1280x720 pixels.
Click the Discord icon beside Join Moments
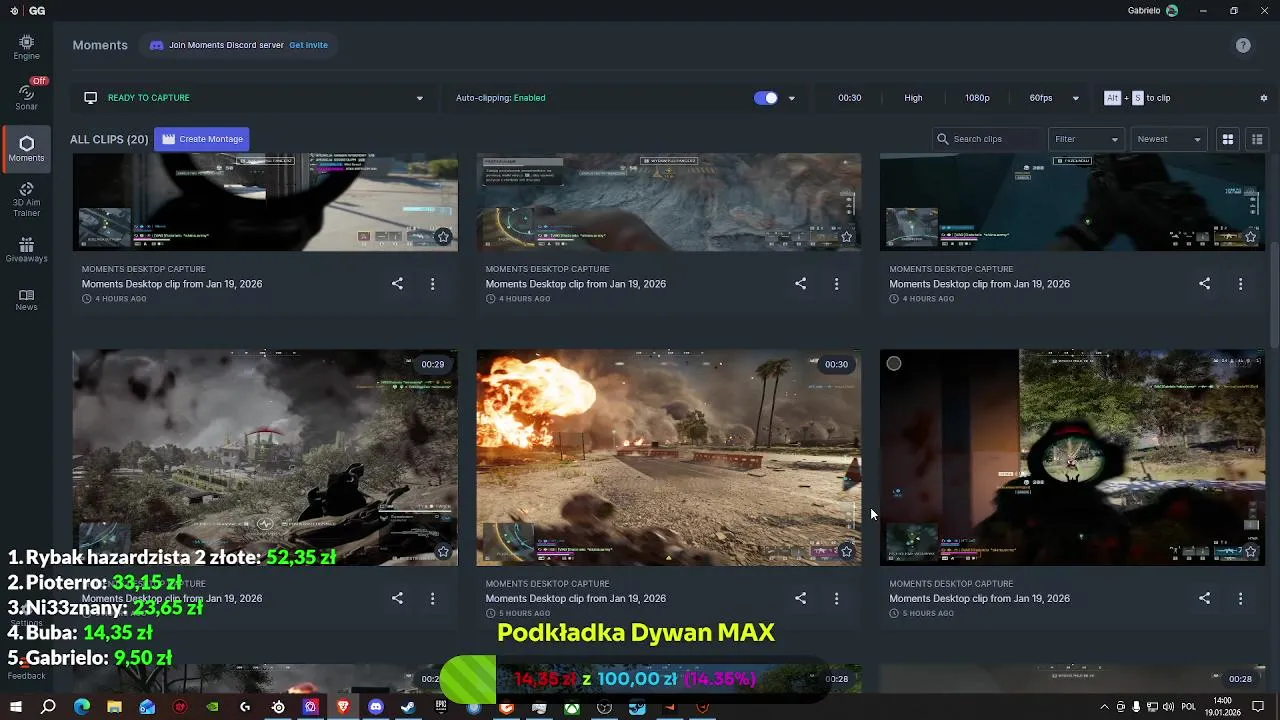156,45
